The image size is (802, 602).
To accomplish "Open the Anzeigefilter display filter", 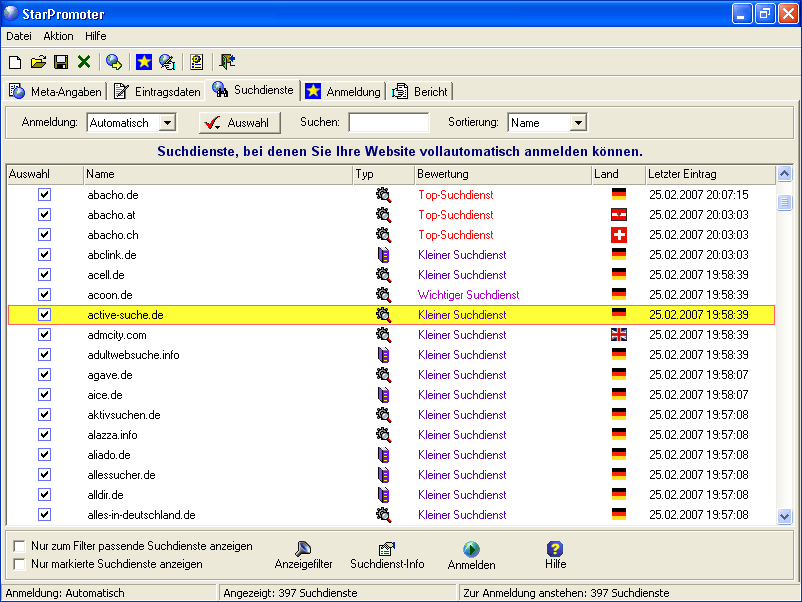I will click(303, 555).
